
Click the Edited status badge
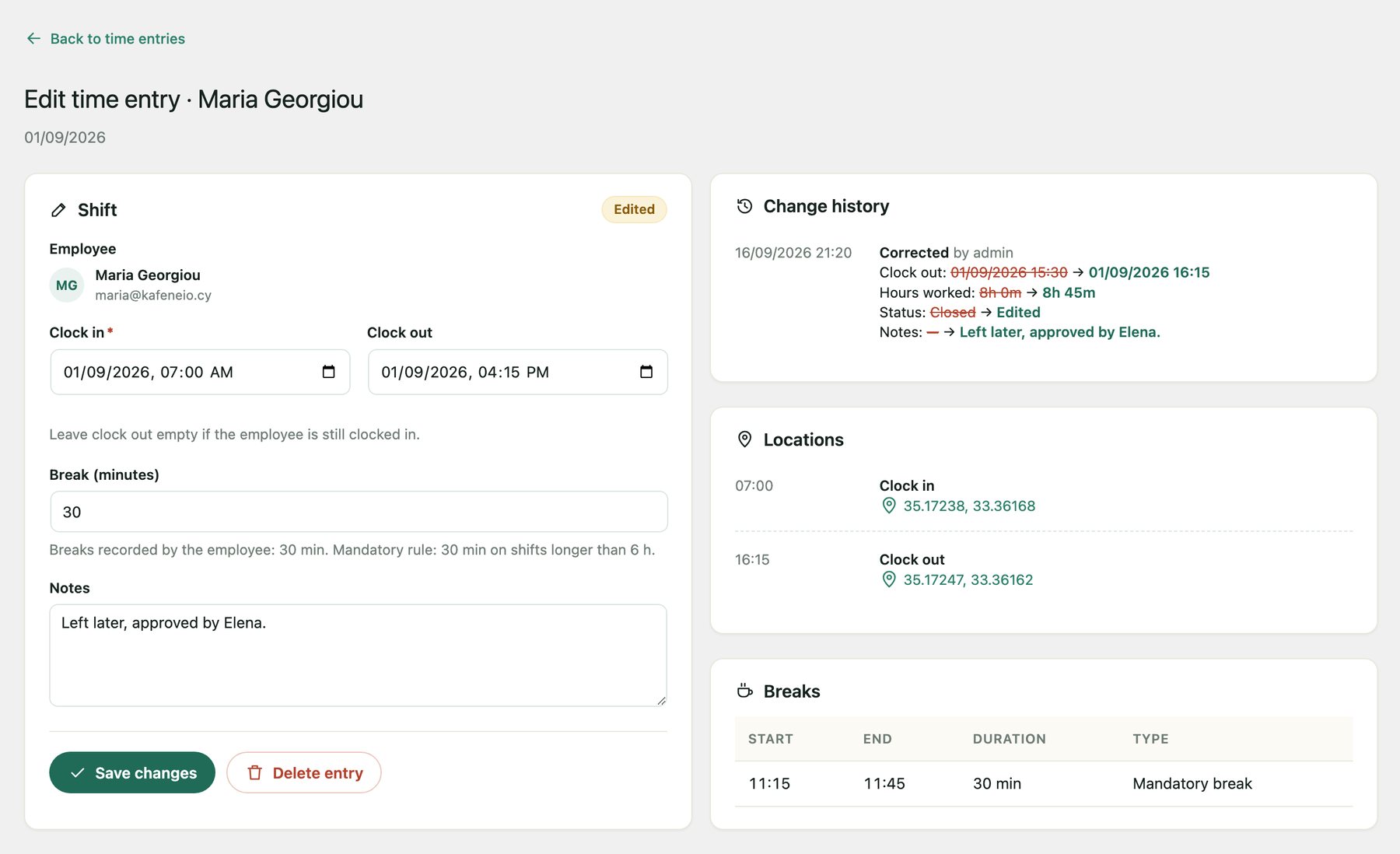tap(634, 209)
